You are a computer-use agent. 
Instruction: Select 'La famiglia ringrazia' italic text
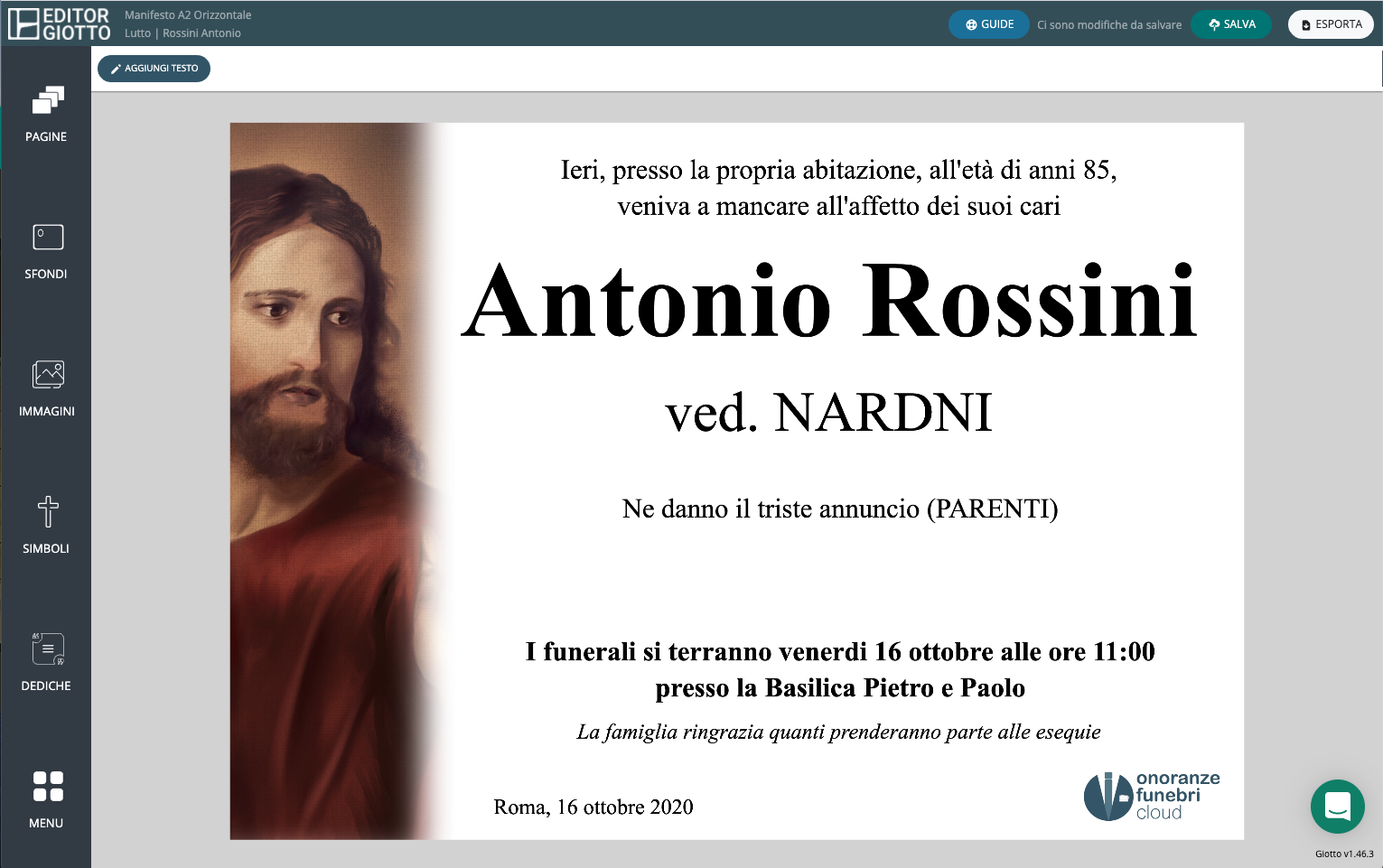[838, 732]
